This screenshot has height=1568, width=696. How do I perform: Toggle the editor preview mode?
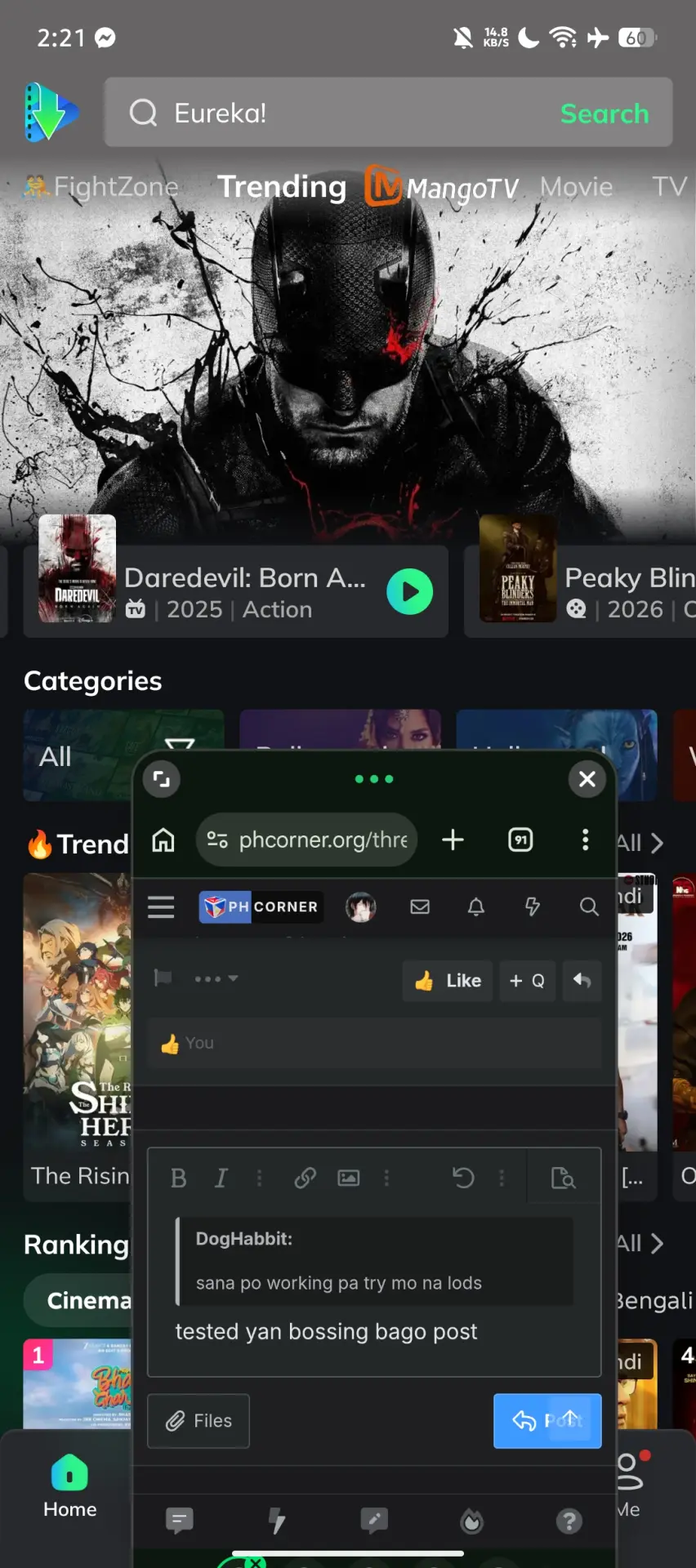[x=563, y=1178]
